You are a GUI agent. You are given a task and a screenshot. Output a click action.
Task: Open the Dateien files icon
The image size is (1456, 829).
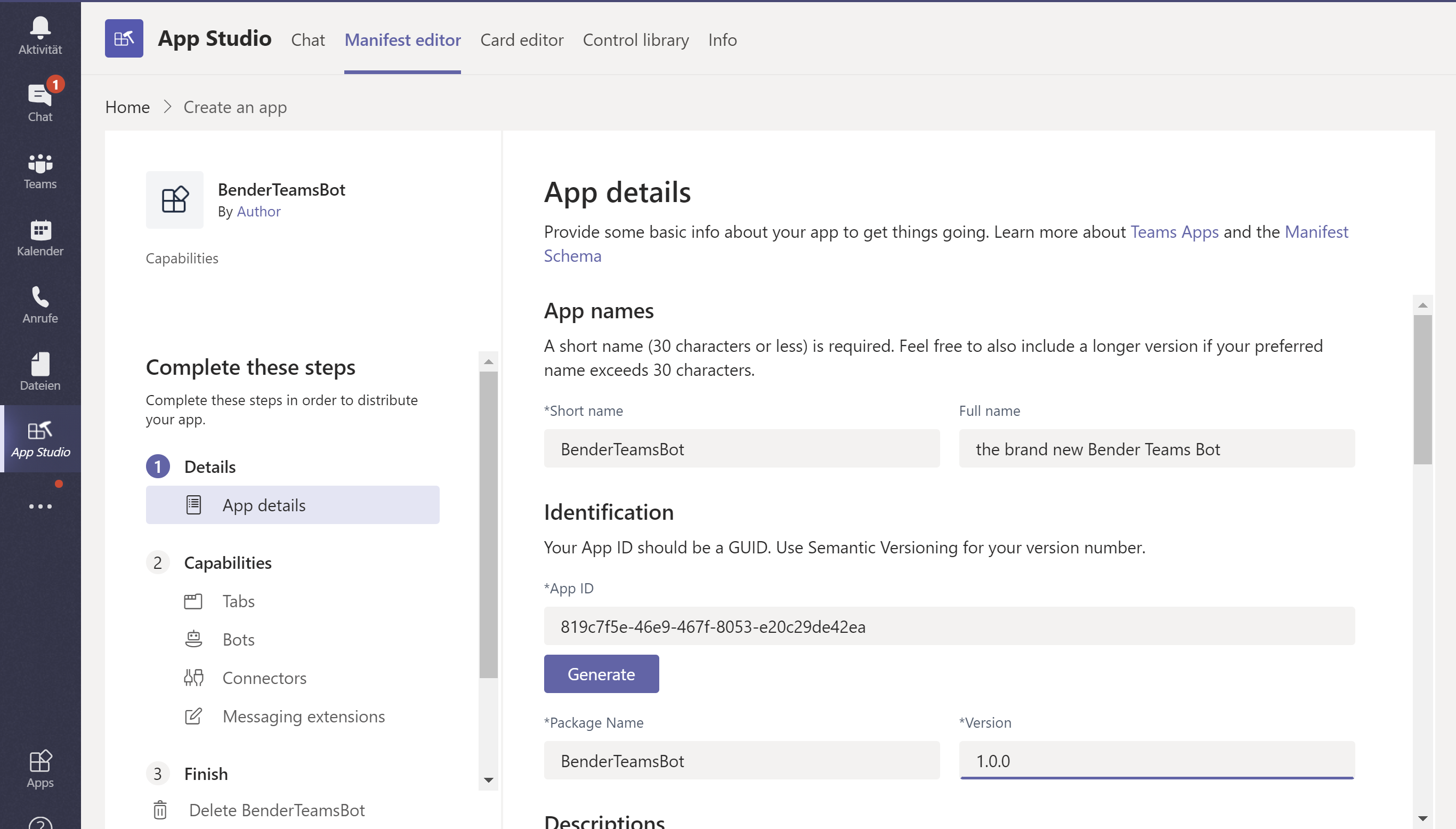40,371
